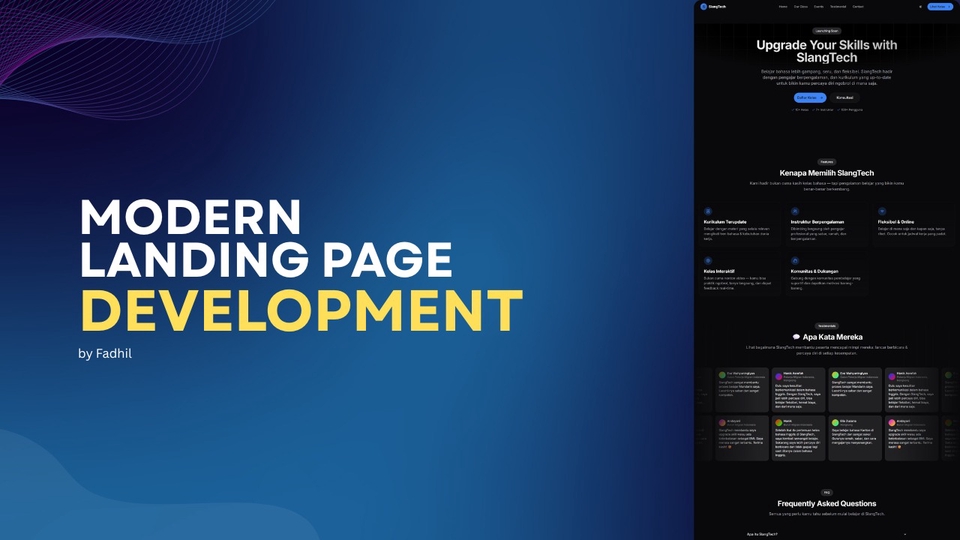
Task: Click the Instruktur Berpengalaman feature icon
Action: (x=795, y=212)
